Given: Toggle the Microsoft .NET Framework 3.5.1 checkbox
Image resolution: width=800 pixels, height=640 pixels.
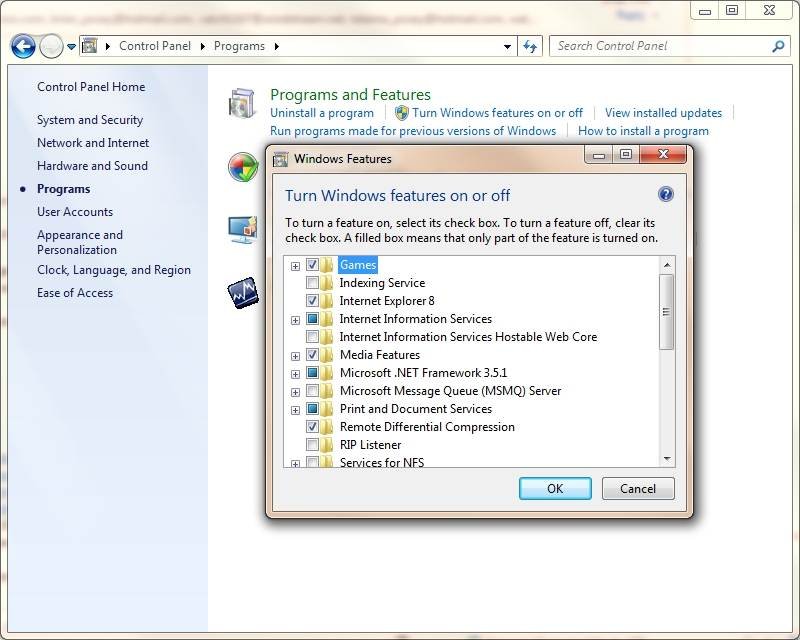Looking at the screenshot, I should click(312, 373).
